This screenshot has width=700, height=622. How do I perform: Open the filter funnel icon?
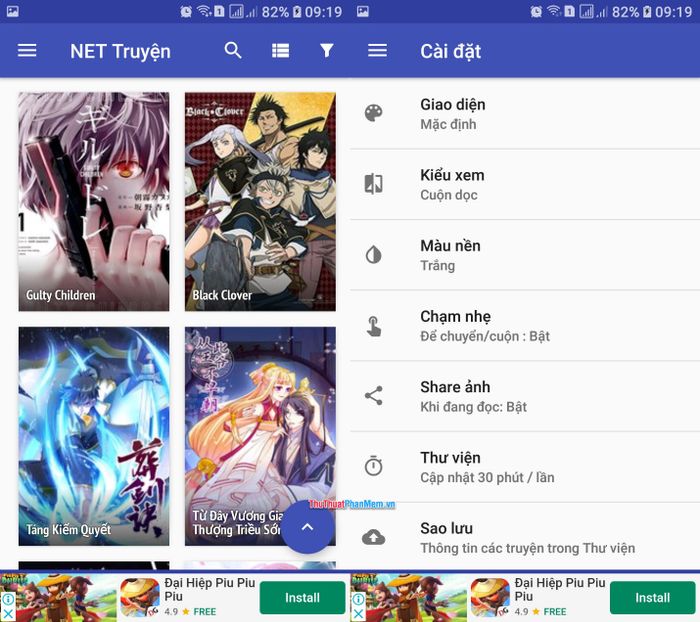(327, 50)
